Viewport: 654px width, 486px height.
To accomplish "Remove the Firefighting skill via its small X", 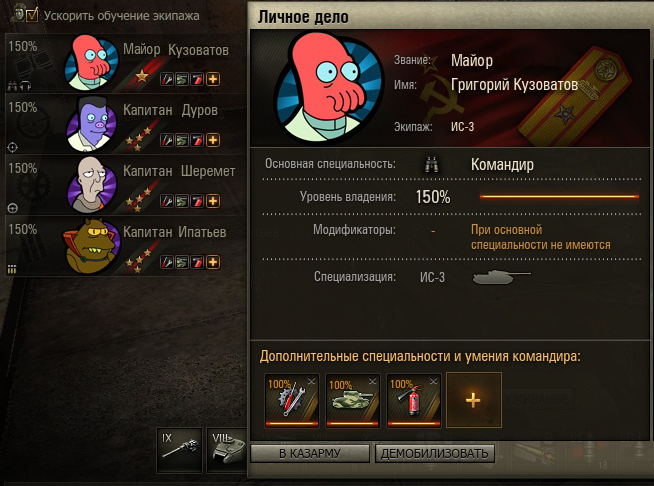I will pos(433,381).
